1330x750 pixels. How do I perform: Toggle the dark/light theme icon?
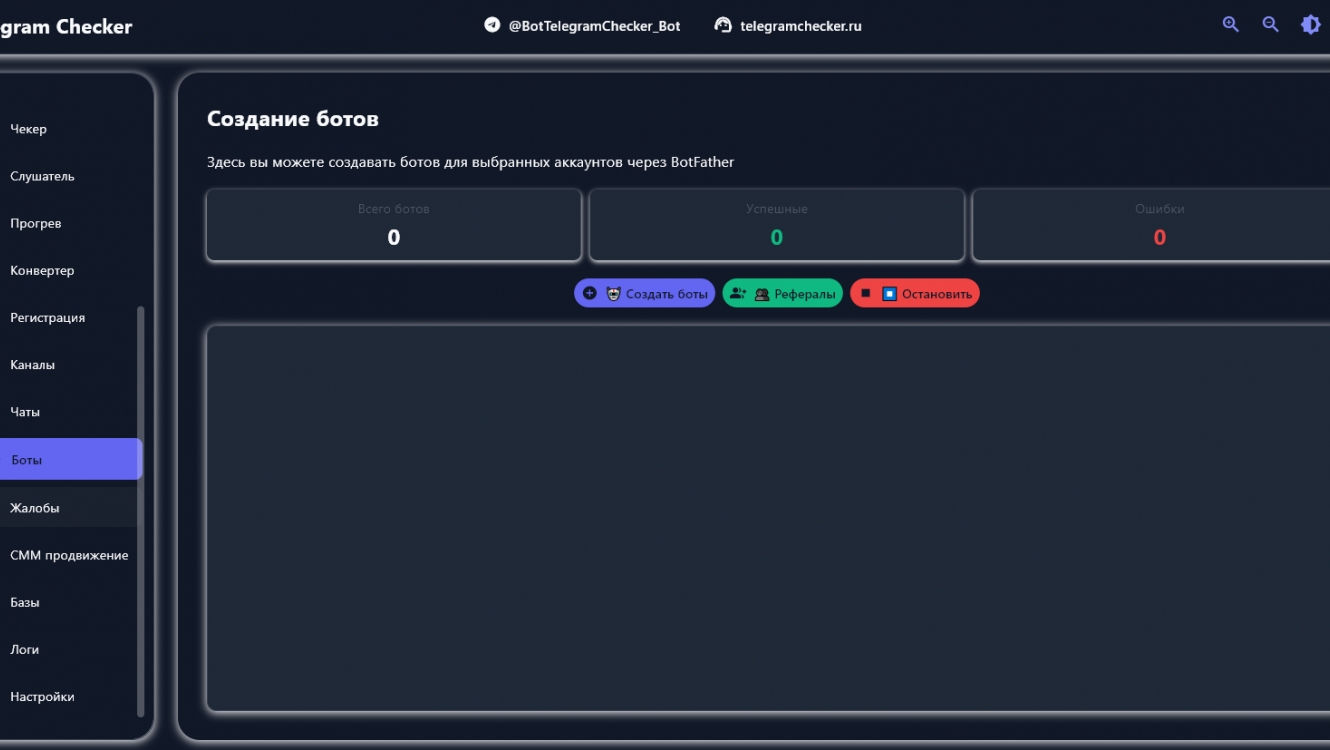click(1310, 25)
